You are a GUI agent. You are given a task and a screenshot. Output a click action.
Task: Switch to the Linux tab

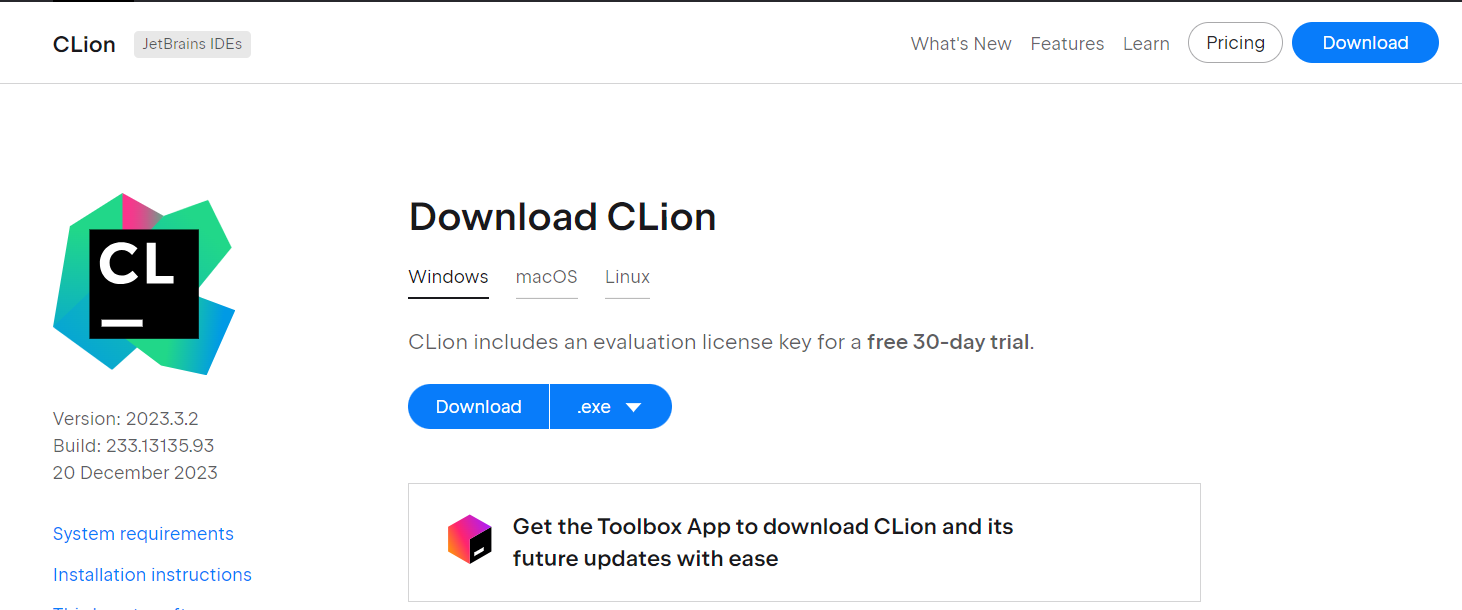point(627,278)
